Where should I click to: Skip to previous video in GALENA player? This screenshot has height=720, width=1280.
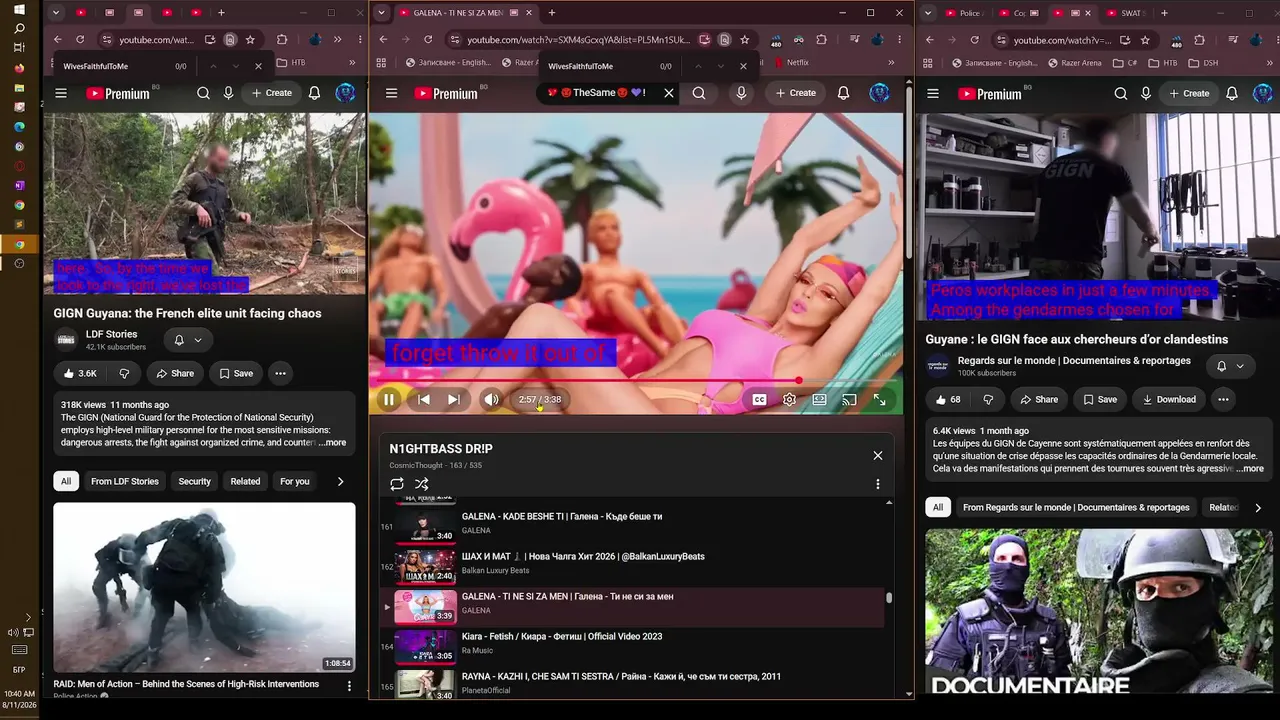tap(424, 399)
